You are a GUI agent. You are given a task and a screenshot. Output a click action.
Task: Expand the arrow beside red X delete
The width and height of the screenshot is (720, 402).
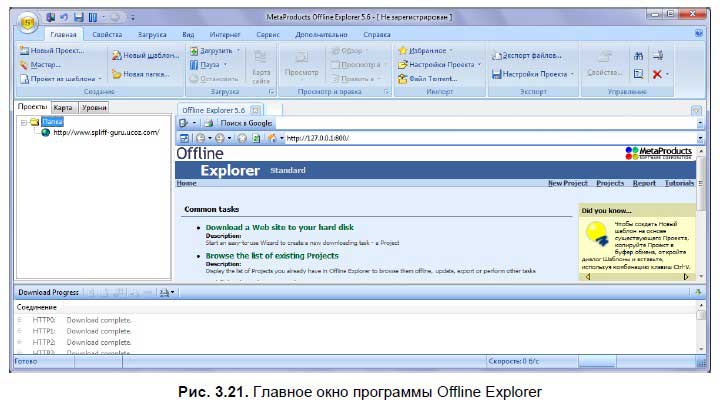point(667,74)
